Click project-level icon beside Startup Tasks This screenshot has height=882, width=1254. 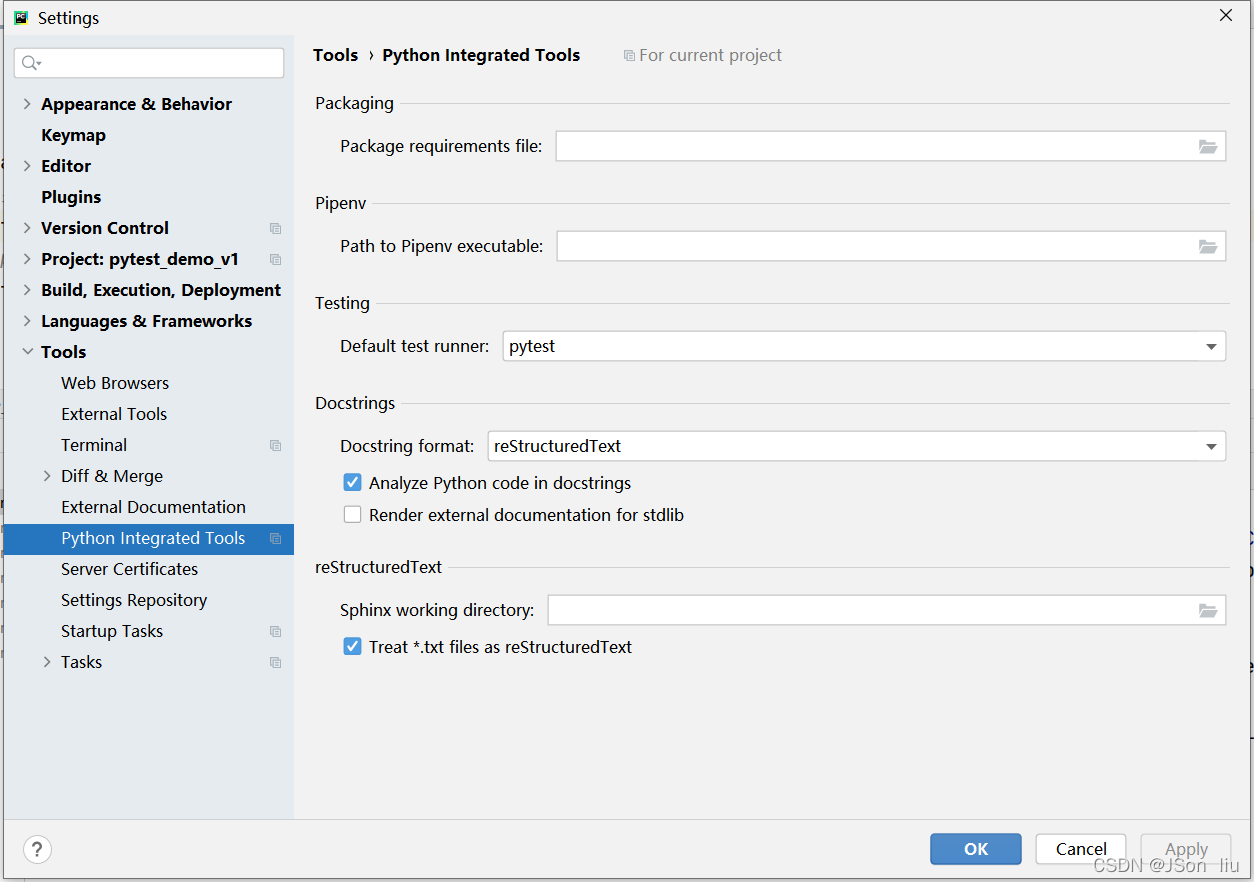click(x=275, y=632)
